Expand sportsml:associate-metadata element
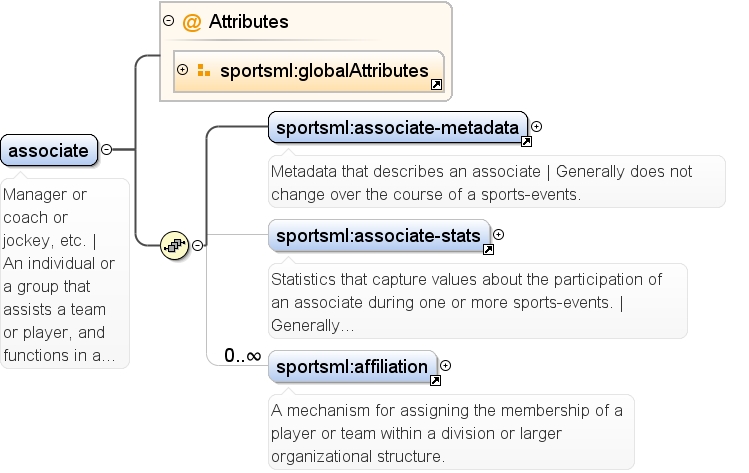This screenshot has height=473, width=749. 536,127
